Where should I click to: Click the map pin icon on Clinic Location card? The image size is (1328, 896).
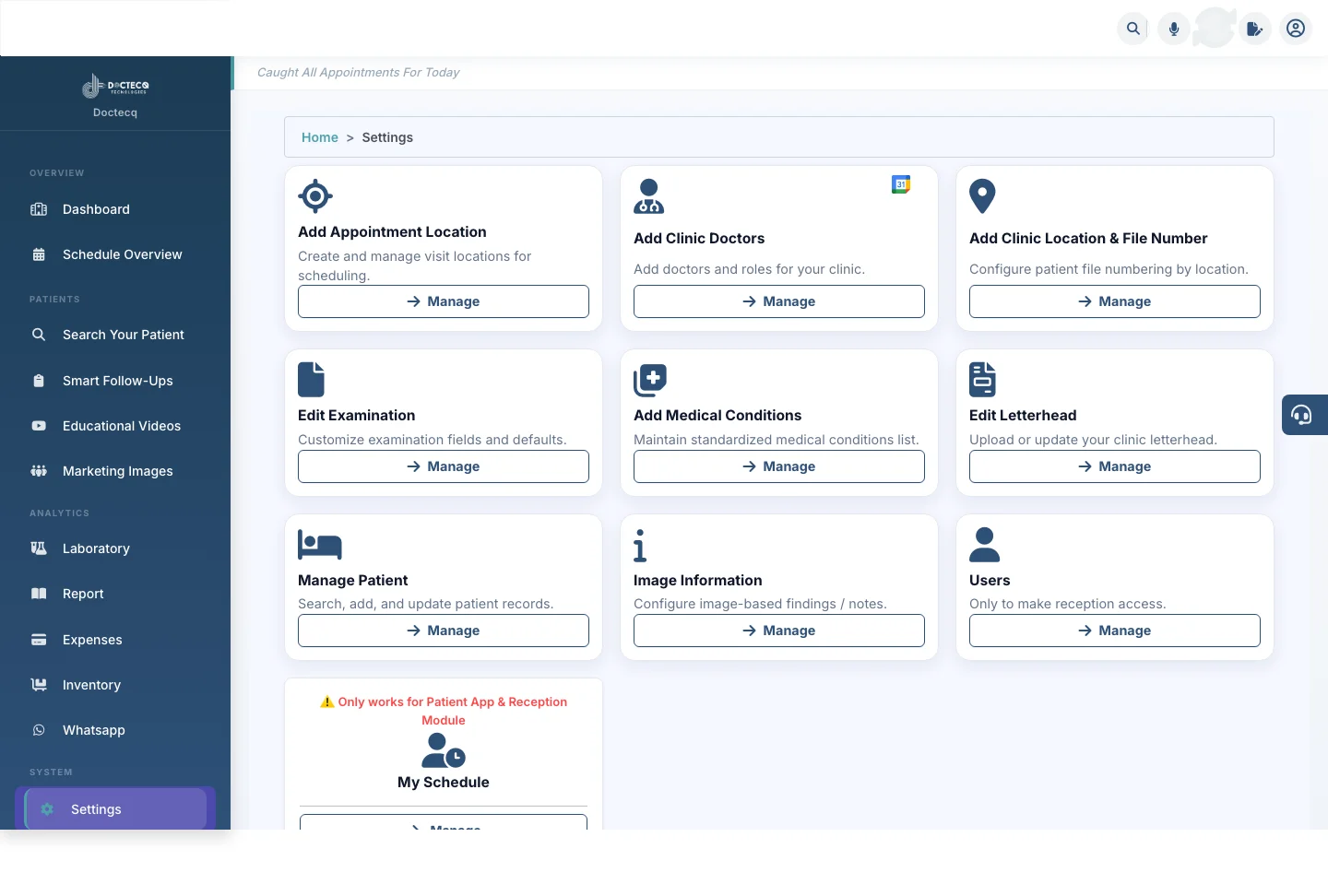(x=982, y=196)
